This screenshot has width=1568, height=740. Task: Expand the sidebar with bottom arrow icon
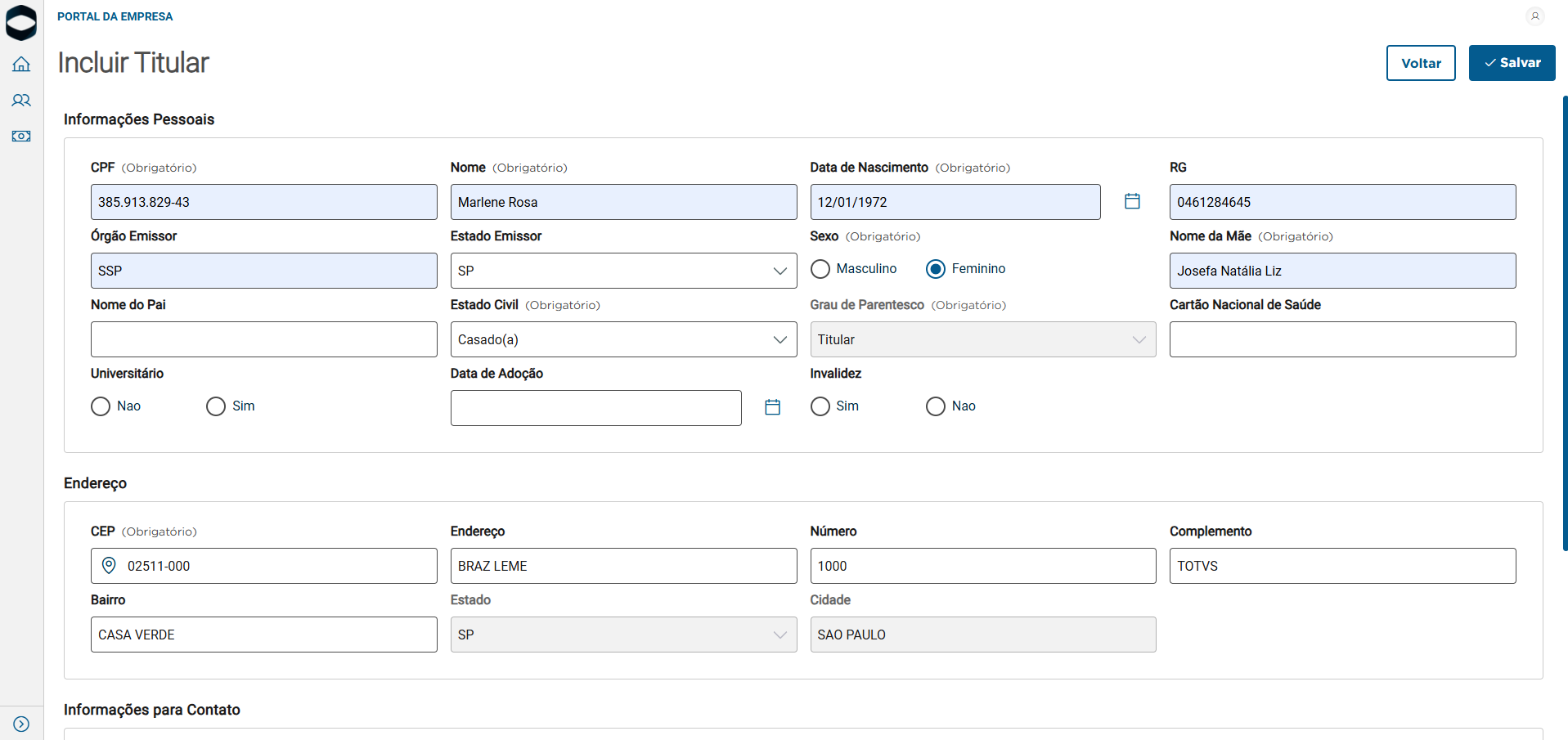point(21,724)
